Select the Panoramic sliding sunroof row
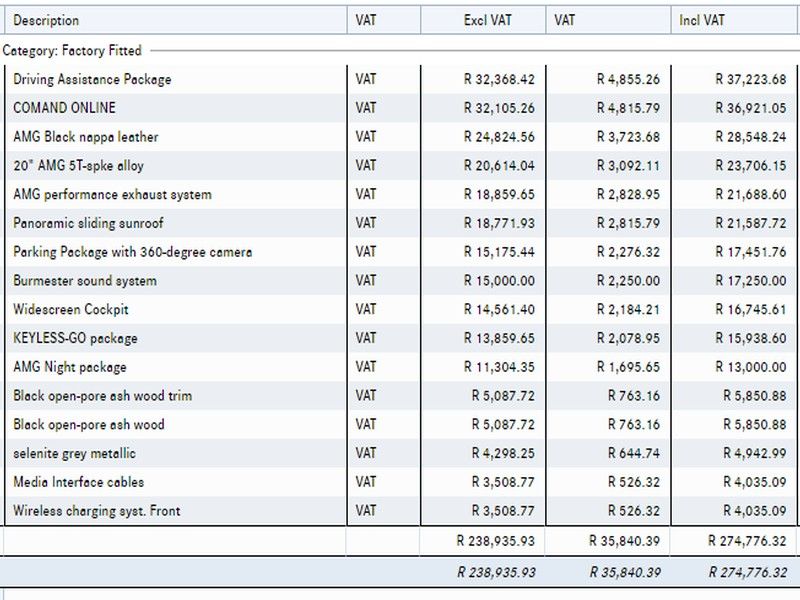 (x=88, y=223)
